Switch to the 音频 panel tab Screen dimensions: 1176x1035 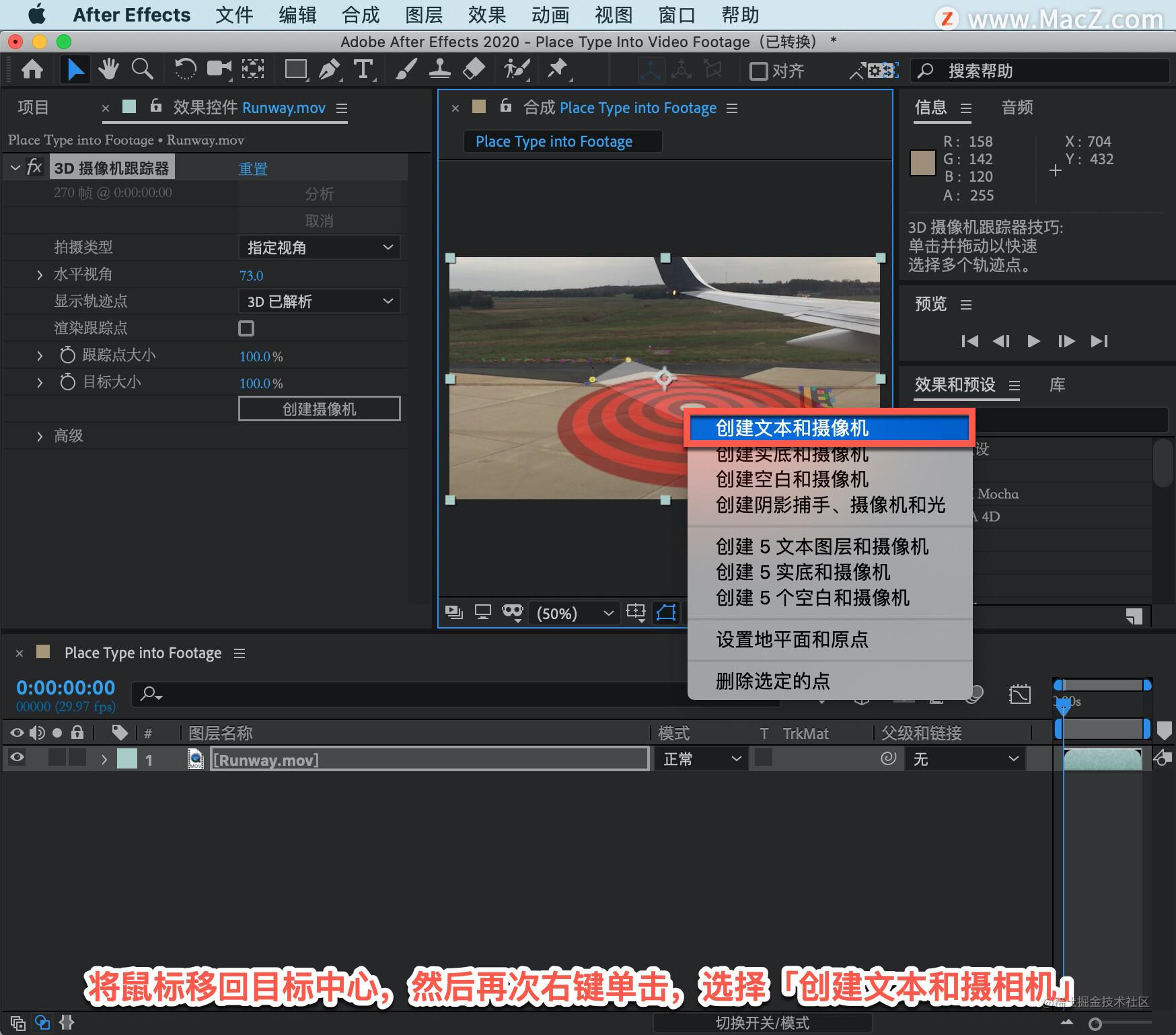(1017, 107)
